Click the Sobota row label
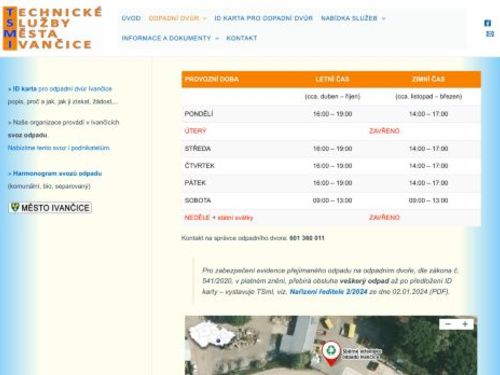The image size is (500, 375). click(198, 200)
